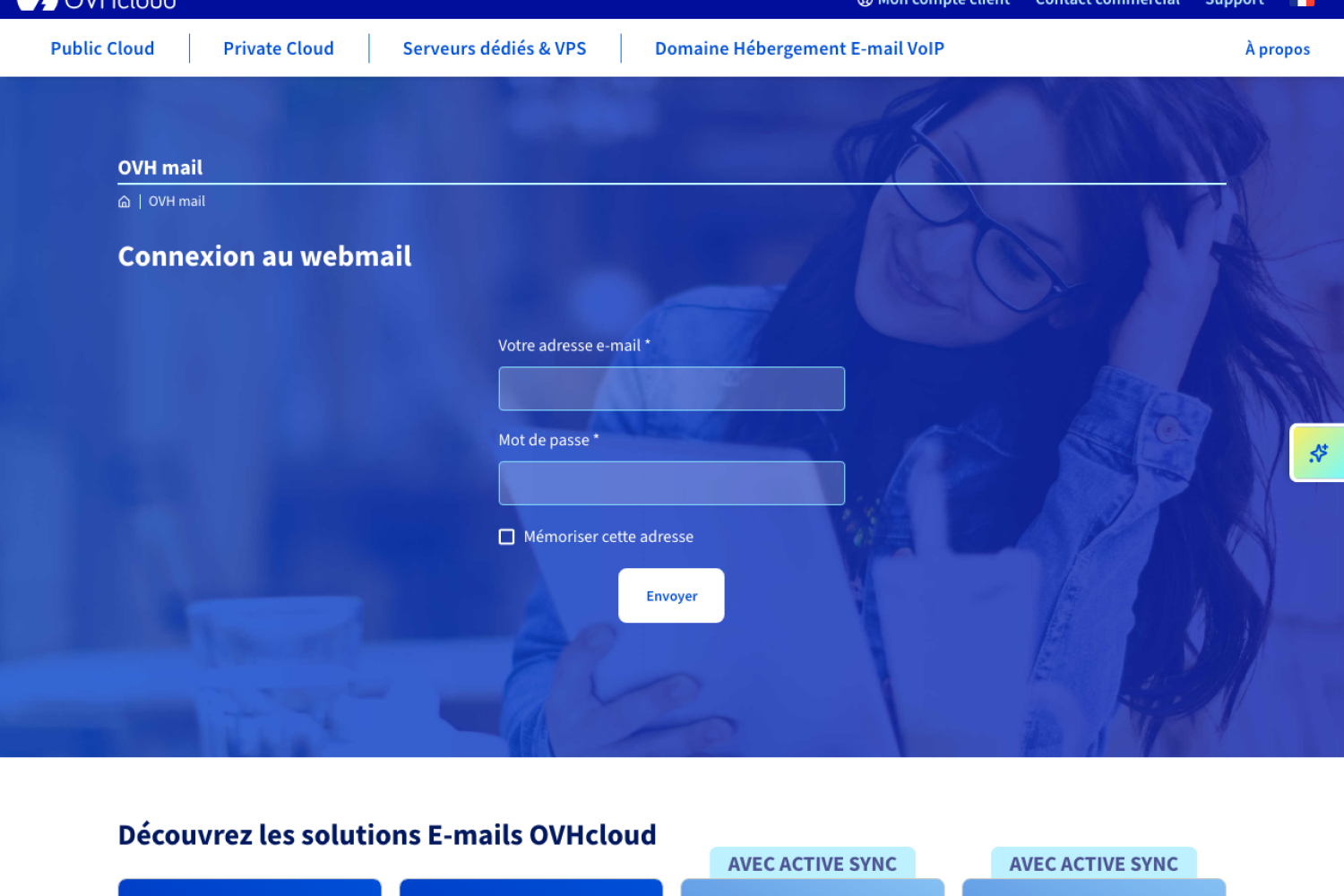Click the Envoyer button

point(671,596)
